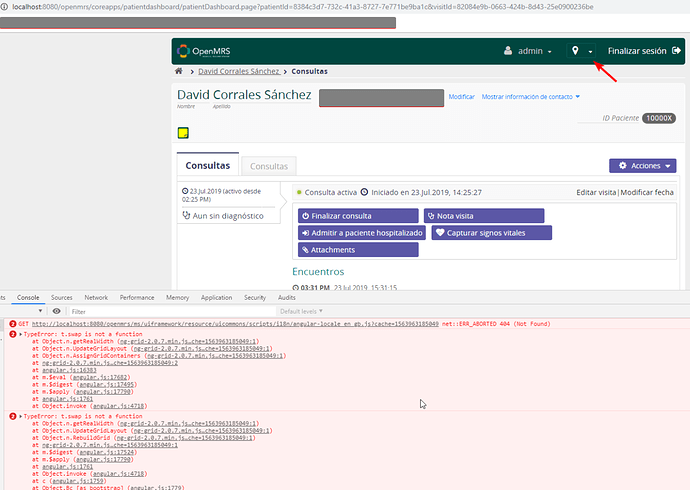Open the DevTools Console tab

click(x=28, y=297)
